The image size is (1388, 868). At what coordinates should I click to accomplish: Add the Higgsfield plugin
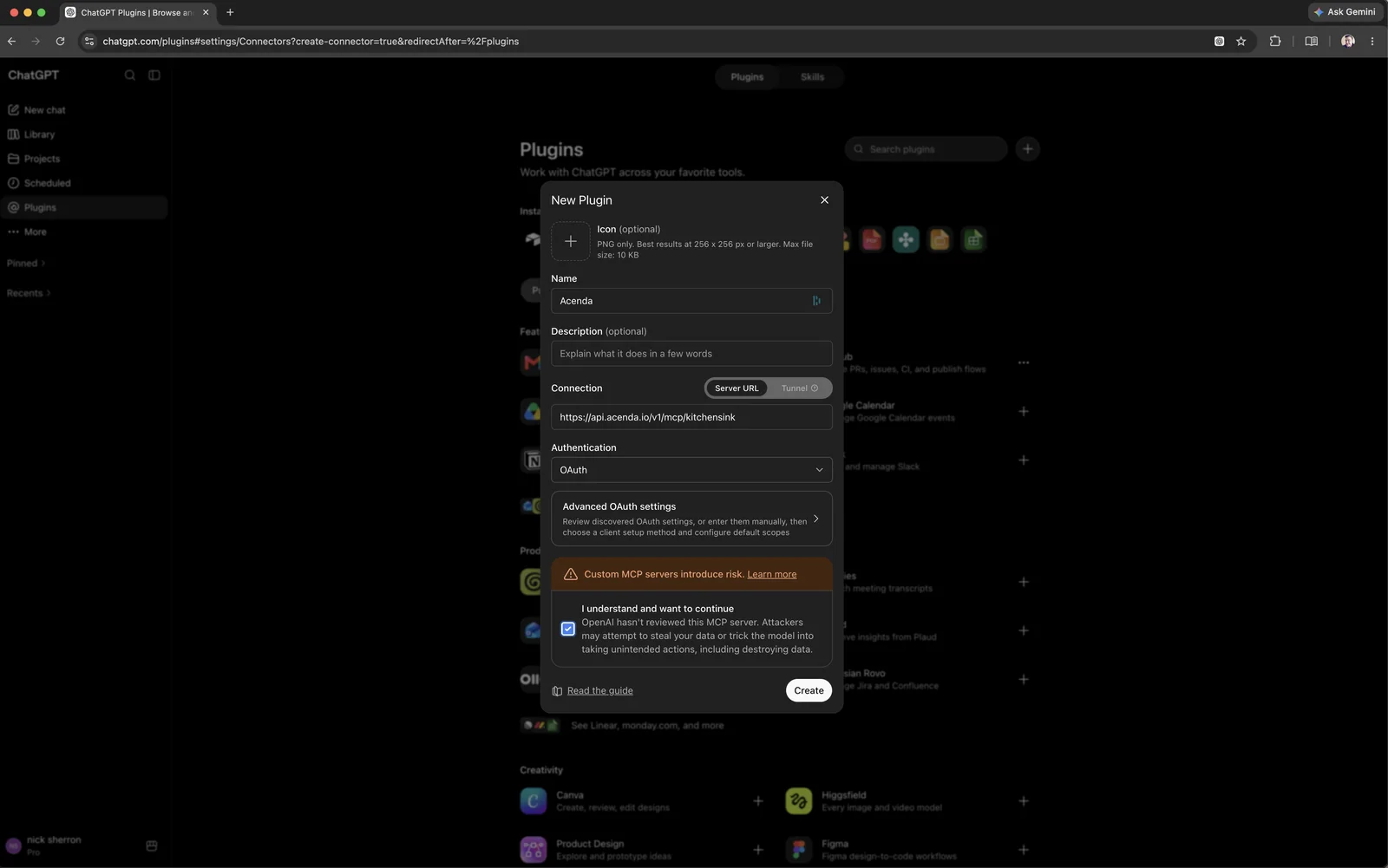pos(1024,801)
